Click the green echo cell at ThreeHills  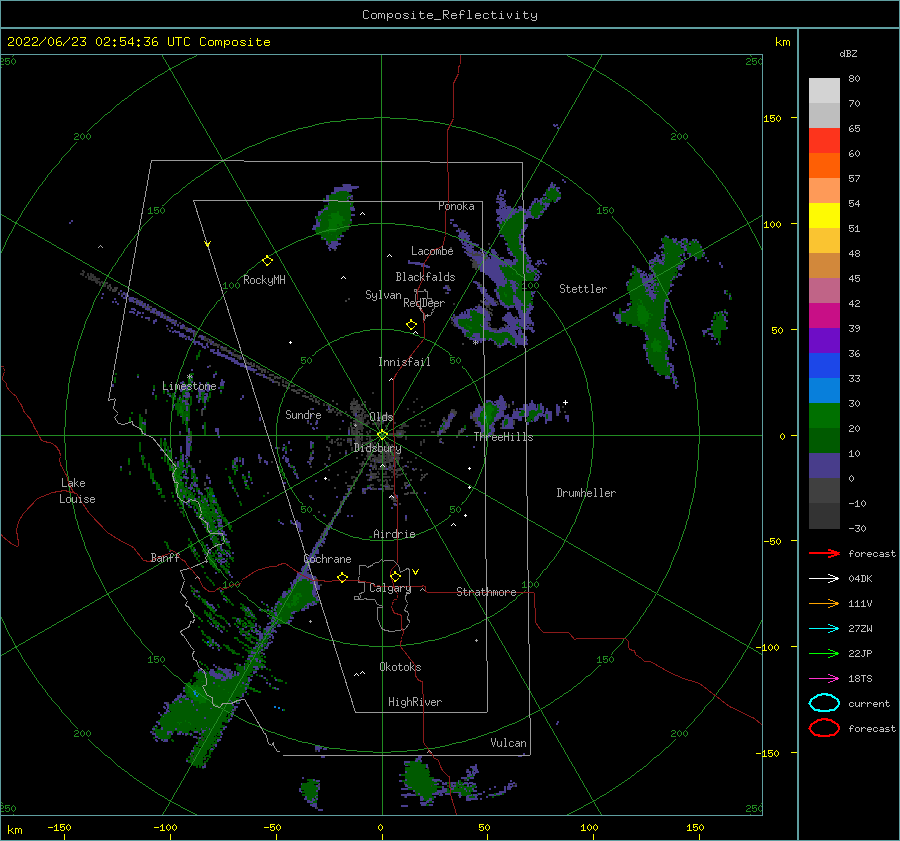tap(488, 414)
